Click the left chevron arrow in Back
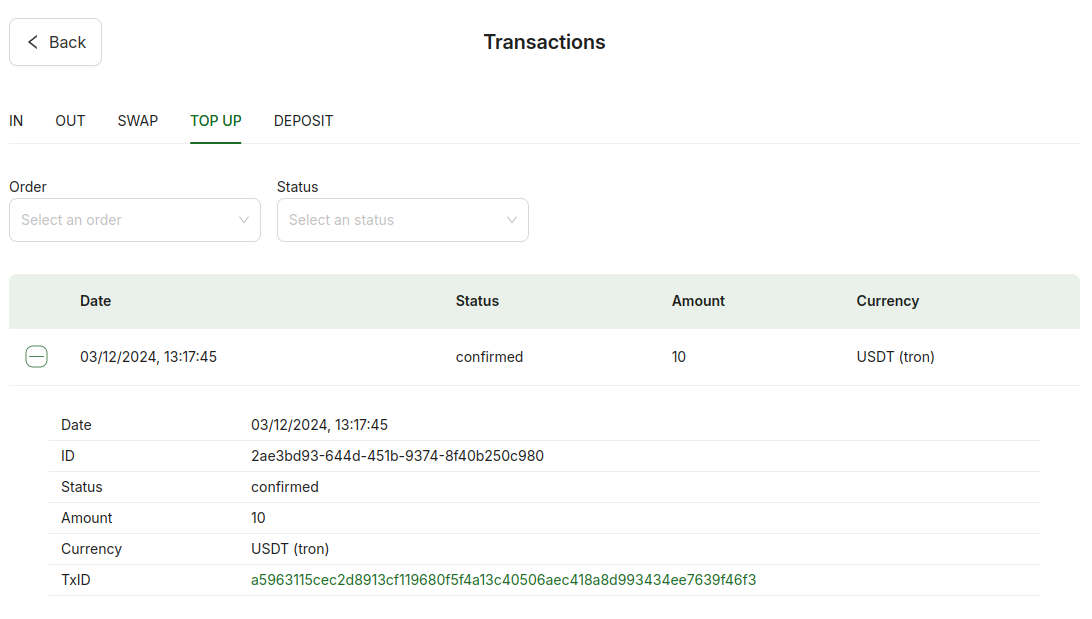This screenshot has height=619, width=1092. pyautogui.click(x=32, y=42)
